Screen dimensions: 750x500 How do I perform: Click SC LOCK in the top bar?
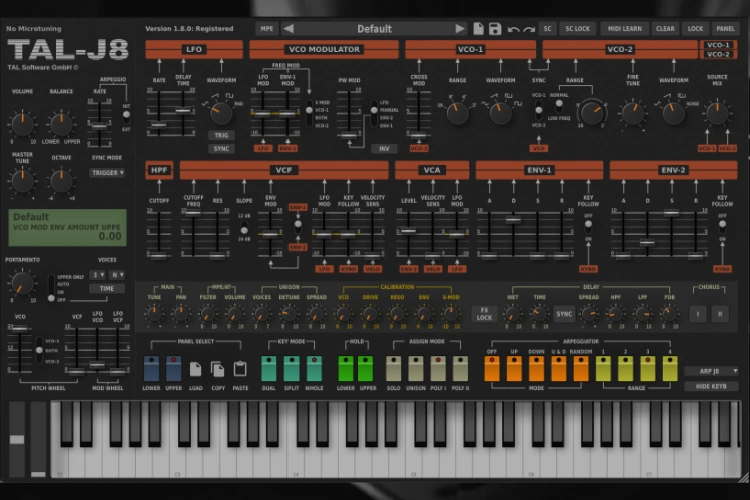pyautogui.click(x=577, y=29)
